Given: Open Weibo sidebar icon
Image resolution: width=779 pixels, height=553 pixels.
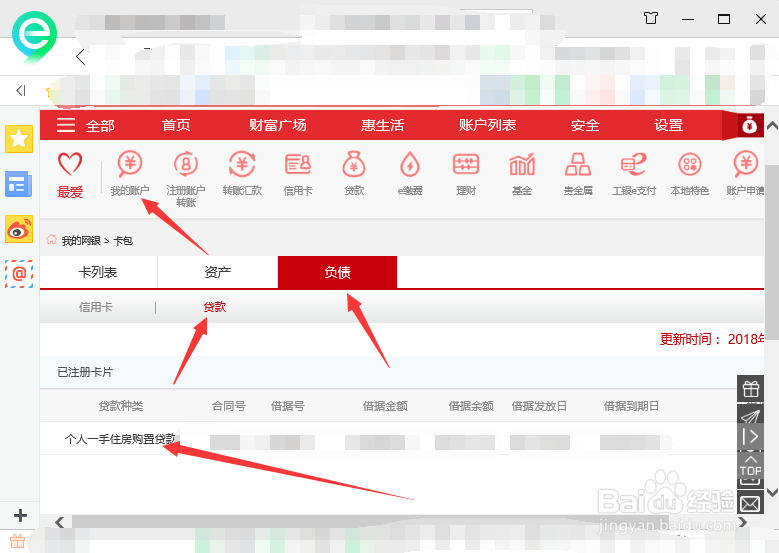Looking at the screenshot, I should pyautogui.click(x=19, y=229).
